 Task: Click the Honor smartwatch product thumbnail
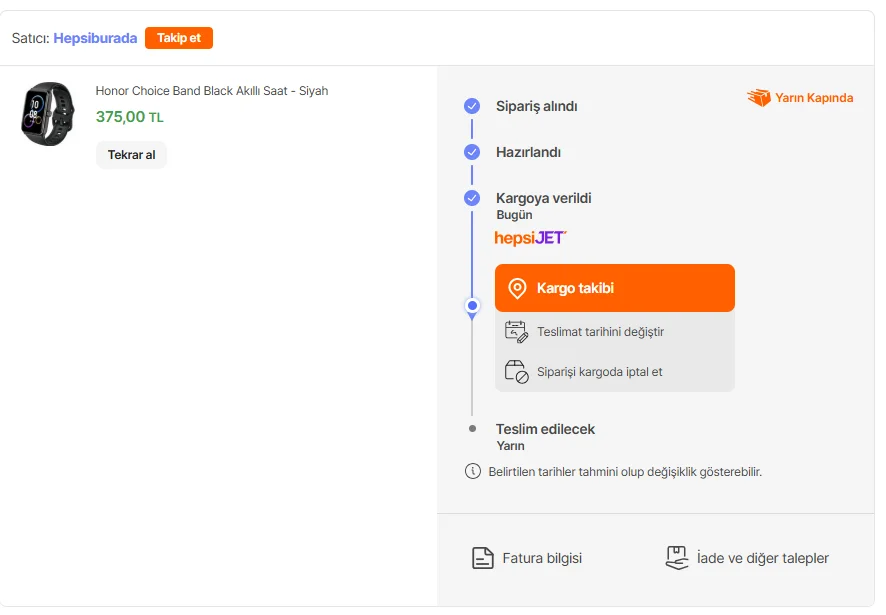pyautogui.click(x=47, y=113)
